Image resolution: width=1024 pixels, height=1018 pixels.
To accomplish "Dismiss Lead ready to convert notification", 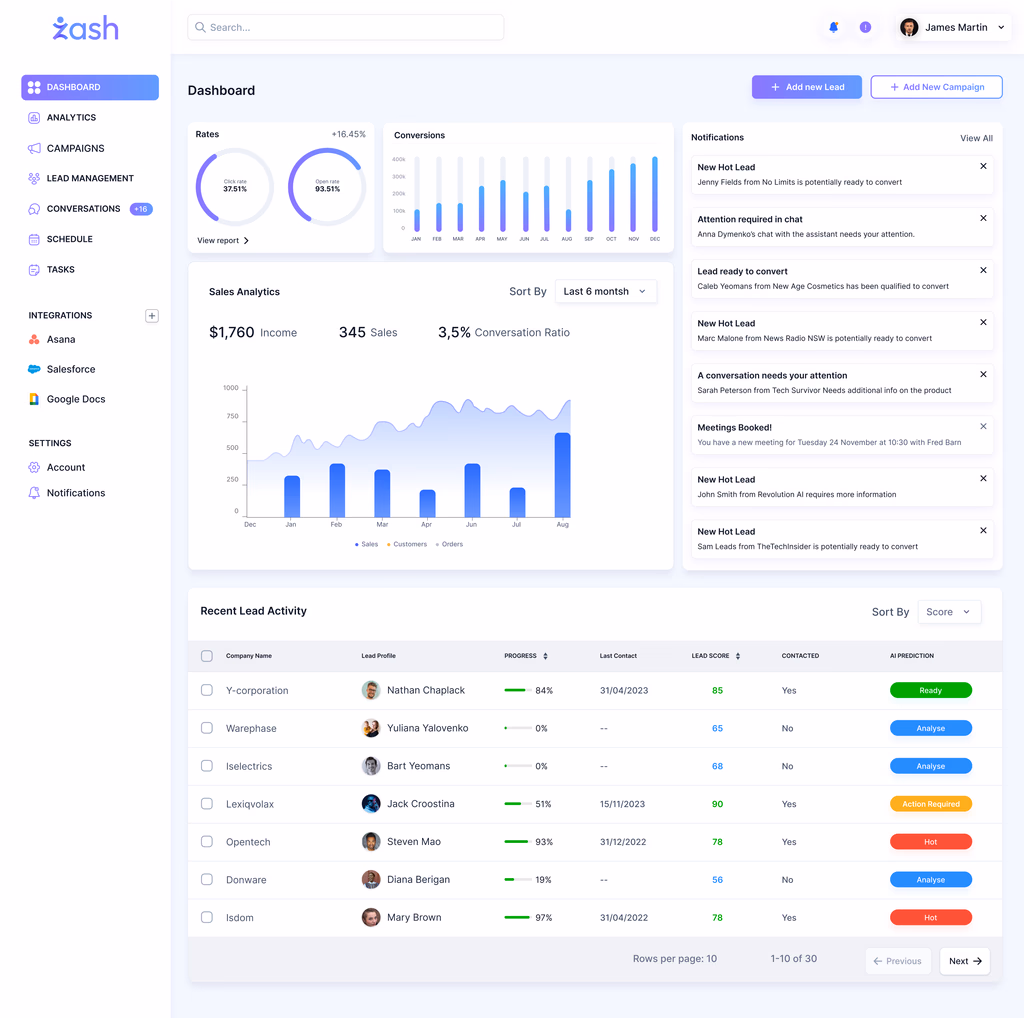I will pyautogui.click(x=983, y=270).
